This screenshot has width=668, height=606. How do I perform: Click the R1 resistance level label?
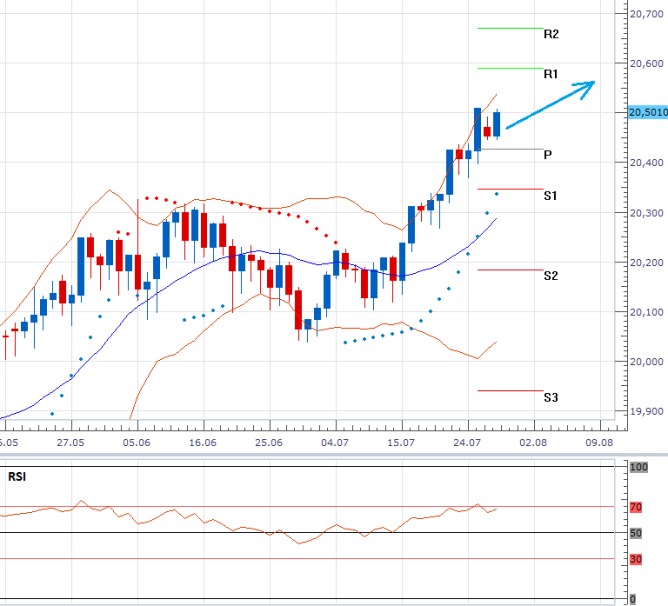tap(551, 74)
